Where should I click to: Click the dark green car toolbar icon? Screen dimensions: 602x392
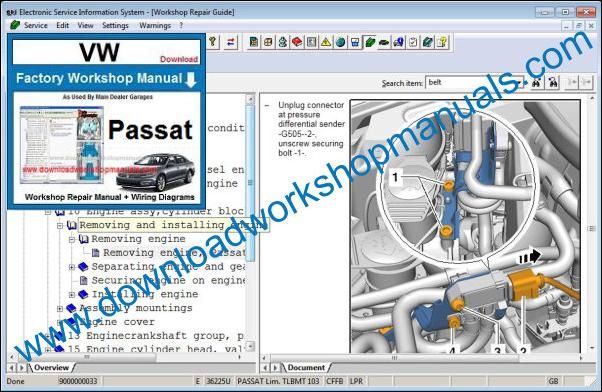384,42
